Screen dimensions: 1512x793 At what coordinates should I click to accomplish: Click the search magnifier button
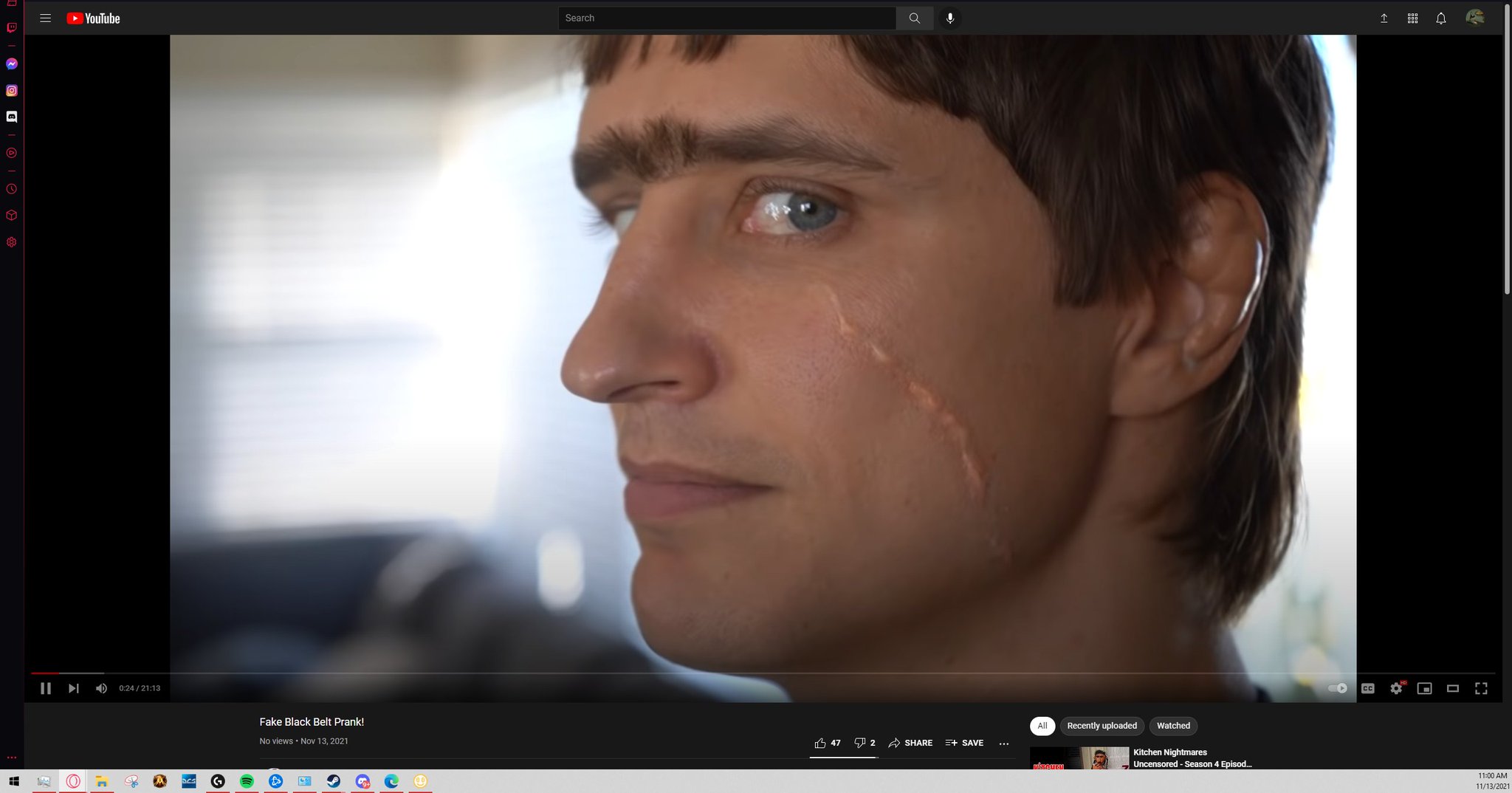tap(915, 18)
